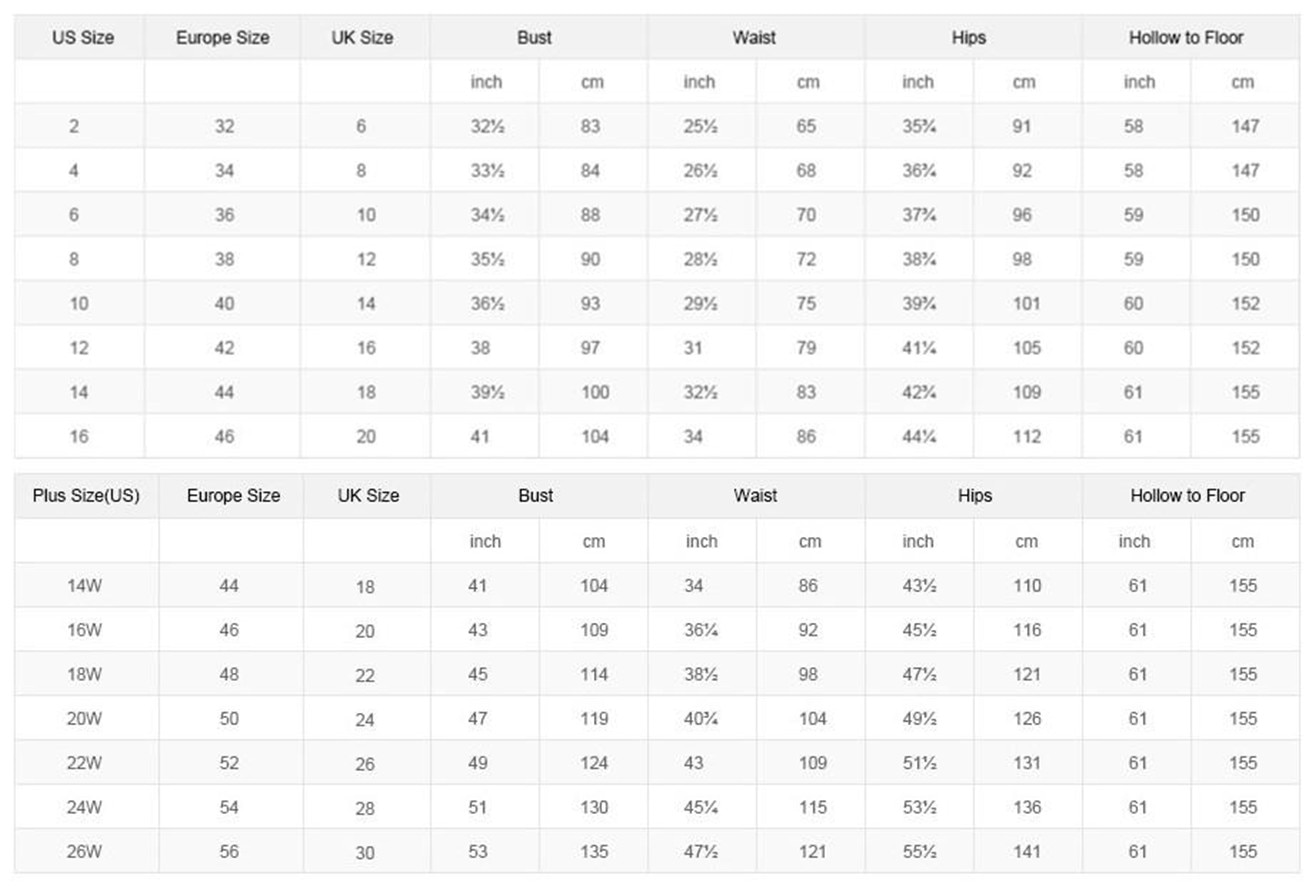Click 'Hollow to Floor' header in top table
Image resolution: width=1315 pixels, height=888 pixels.
[x=1186, y=38]
